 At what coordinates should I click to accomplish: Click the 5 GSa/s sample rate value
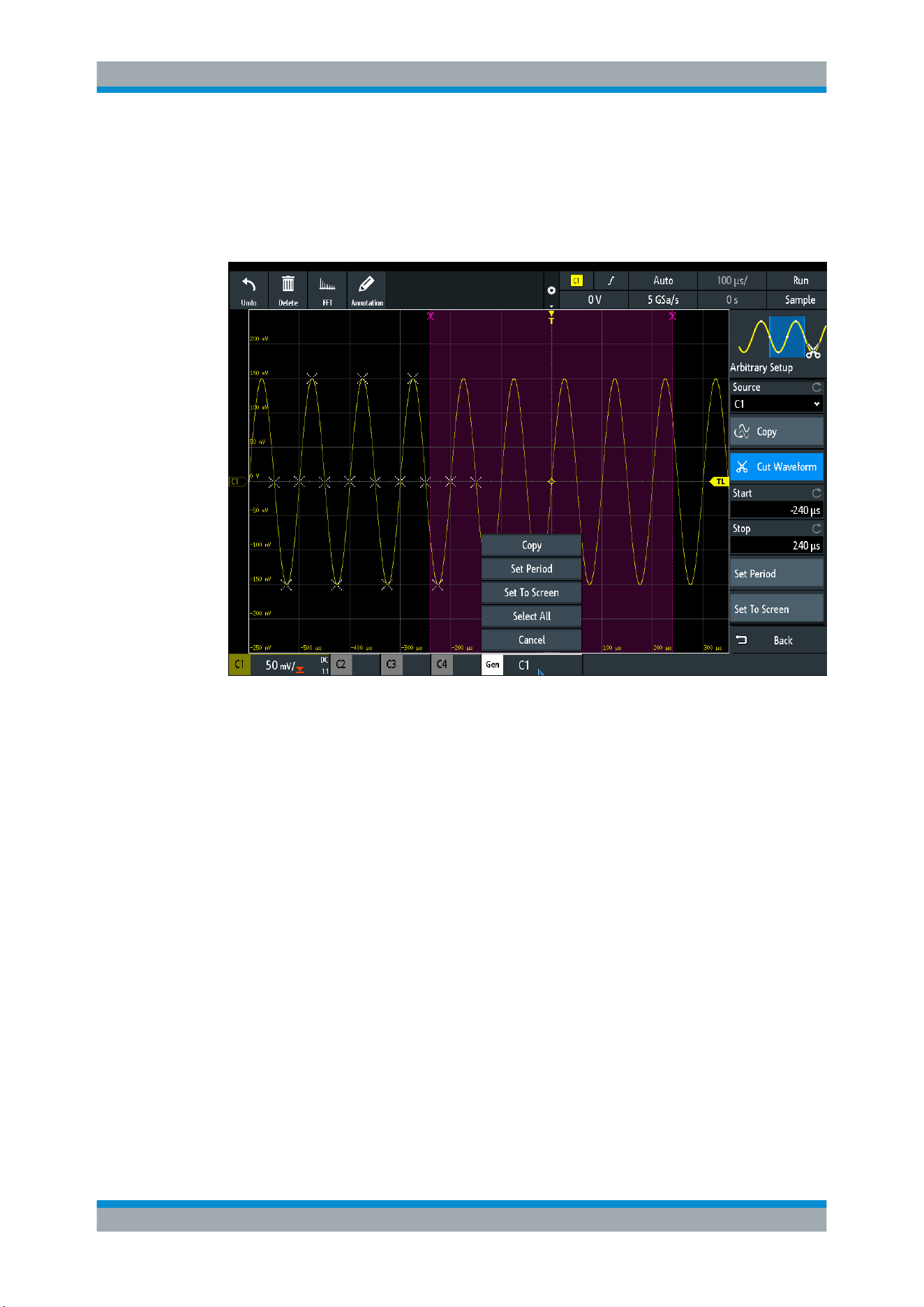click(x=663, y=300)
